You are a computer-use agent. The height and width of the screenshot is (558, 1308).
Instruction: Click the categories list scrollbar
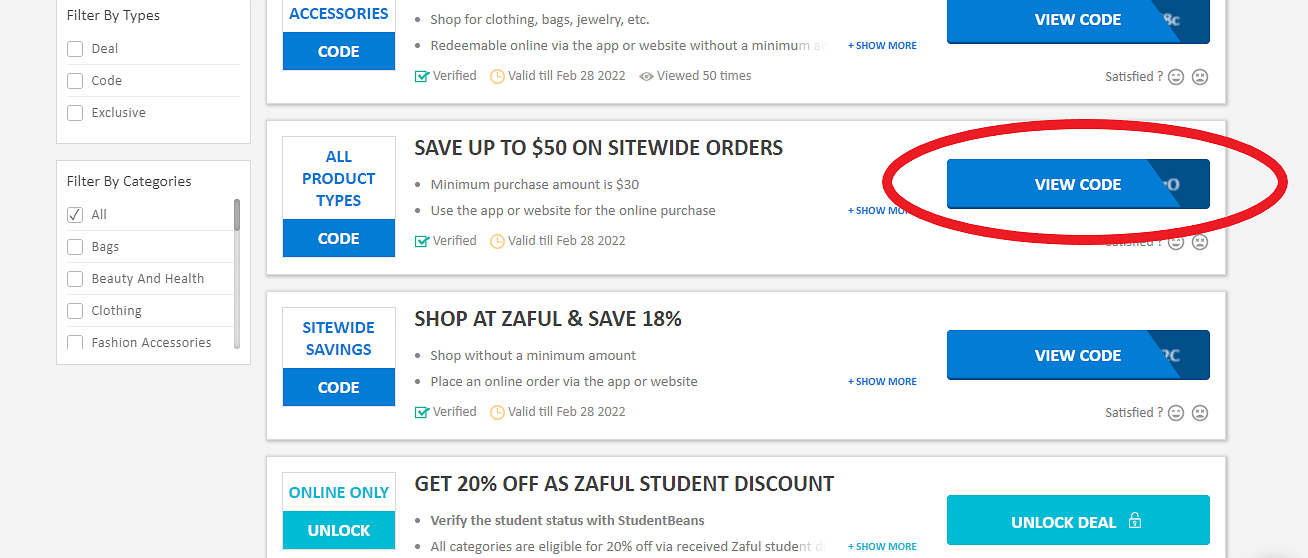point(237,214)
